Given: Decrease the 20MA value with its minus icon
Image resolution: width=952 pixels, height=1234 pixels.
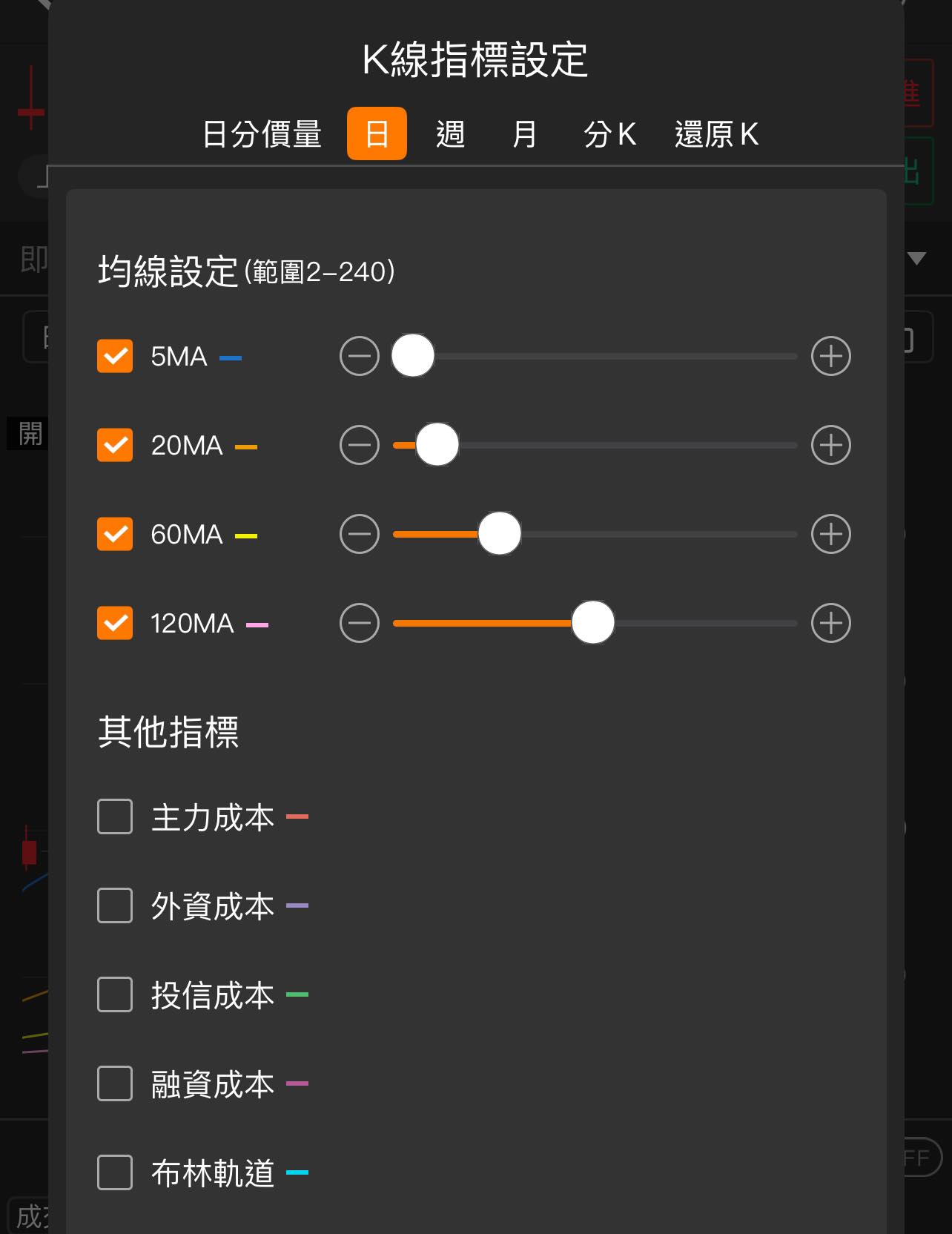Looking at the screenshot, I should click(358, 445).
